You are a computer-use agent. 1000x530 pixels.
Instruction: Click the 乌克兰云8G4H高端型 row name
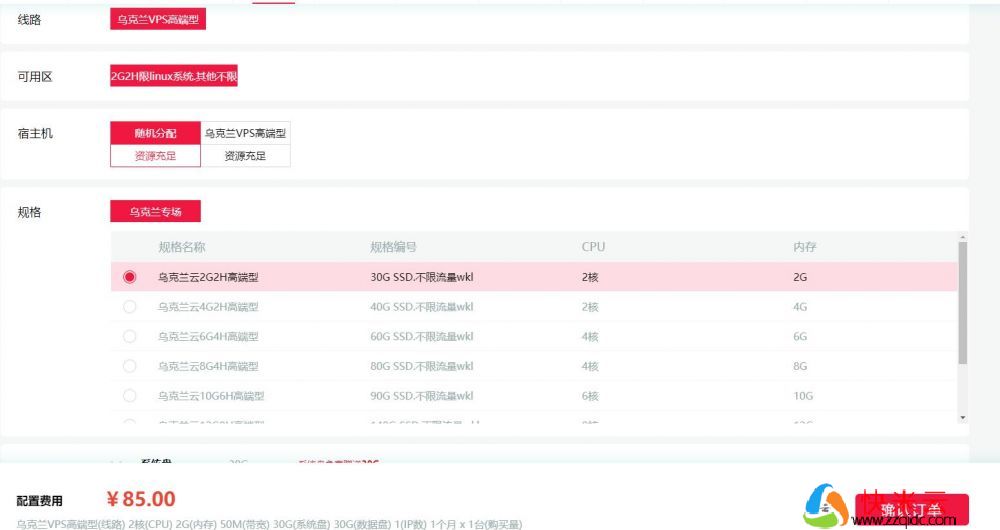pyautogui.click(x=208, y=366)
